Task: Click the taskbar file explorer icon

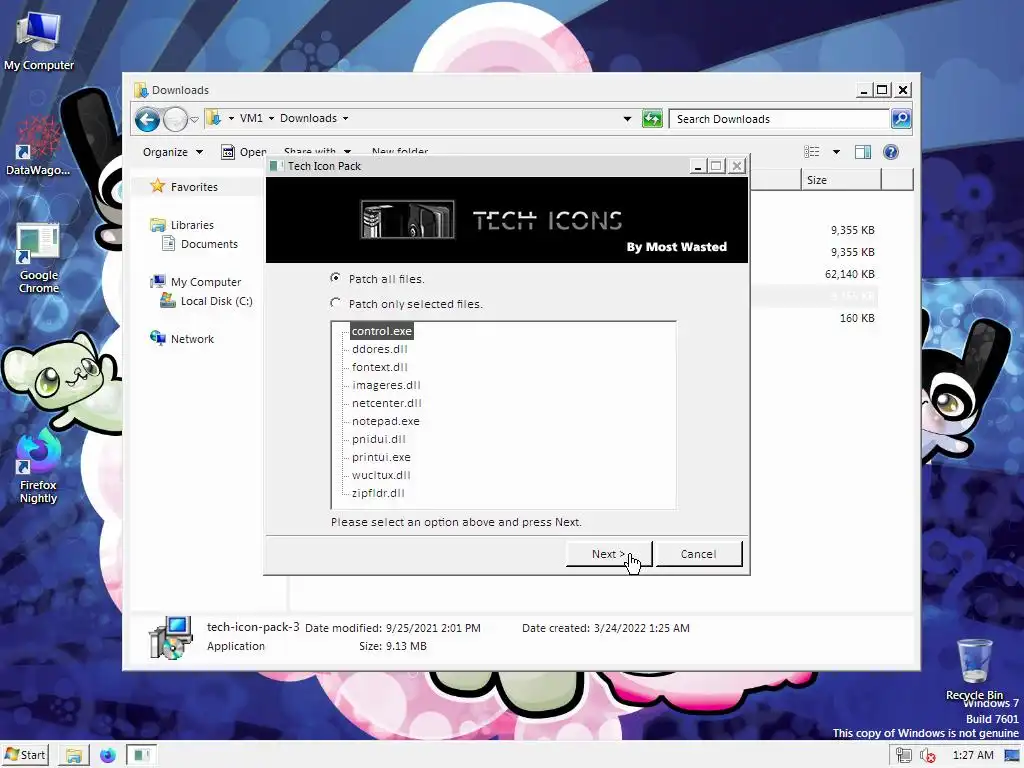Action: (73, 756)
